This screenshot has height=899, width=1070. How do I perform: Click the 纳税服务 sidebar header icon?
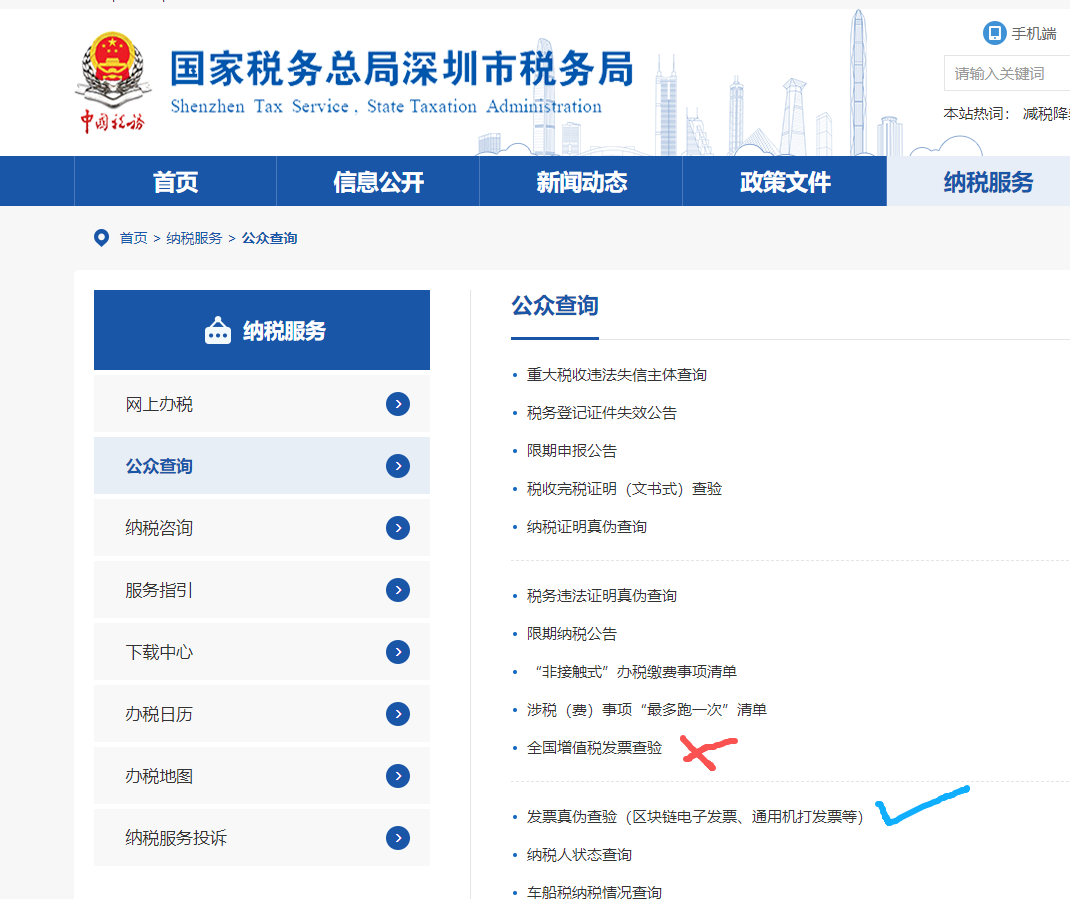click(218, 330)
